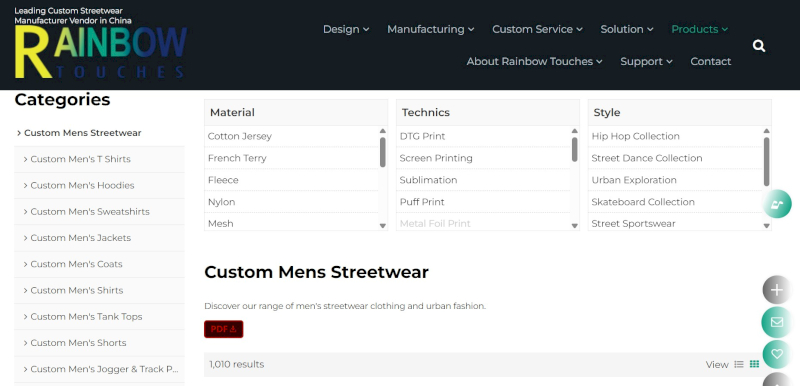The image size is (800, 386).
Task: Click the green floating chat icon
Action: pyautogui.click(x=777, y=204)
